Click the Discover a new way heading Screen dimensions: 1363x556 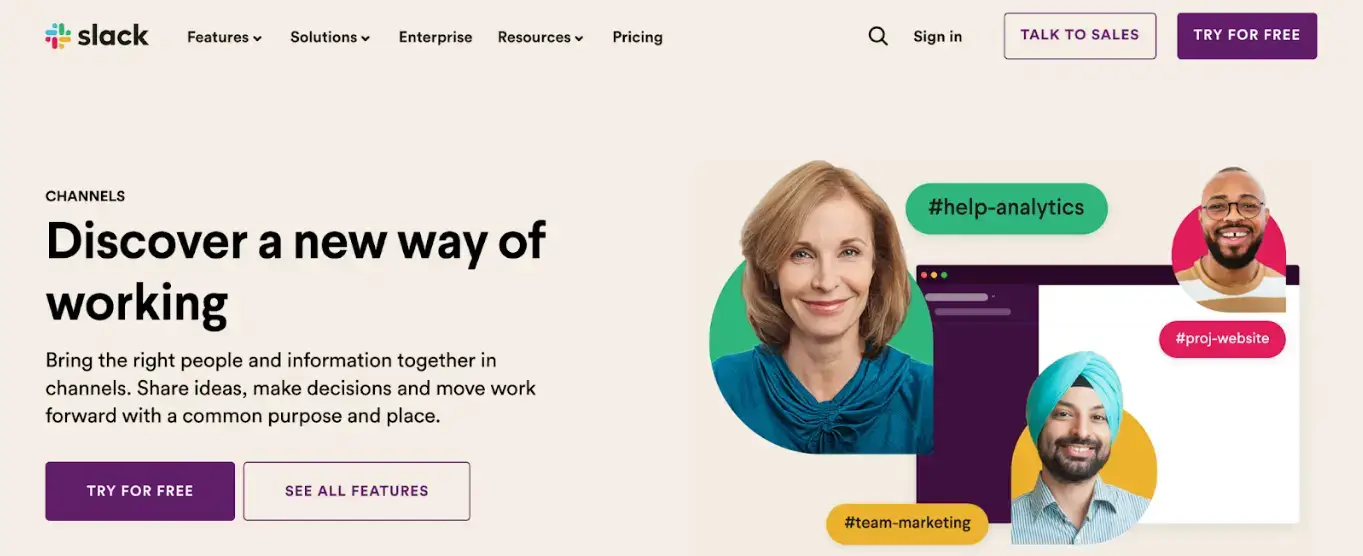pos(296,271)
